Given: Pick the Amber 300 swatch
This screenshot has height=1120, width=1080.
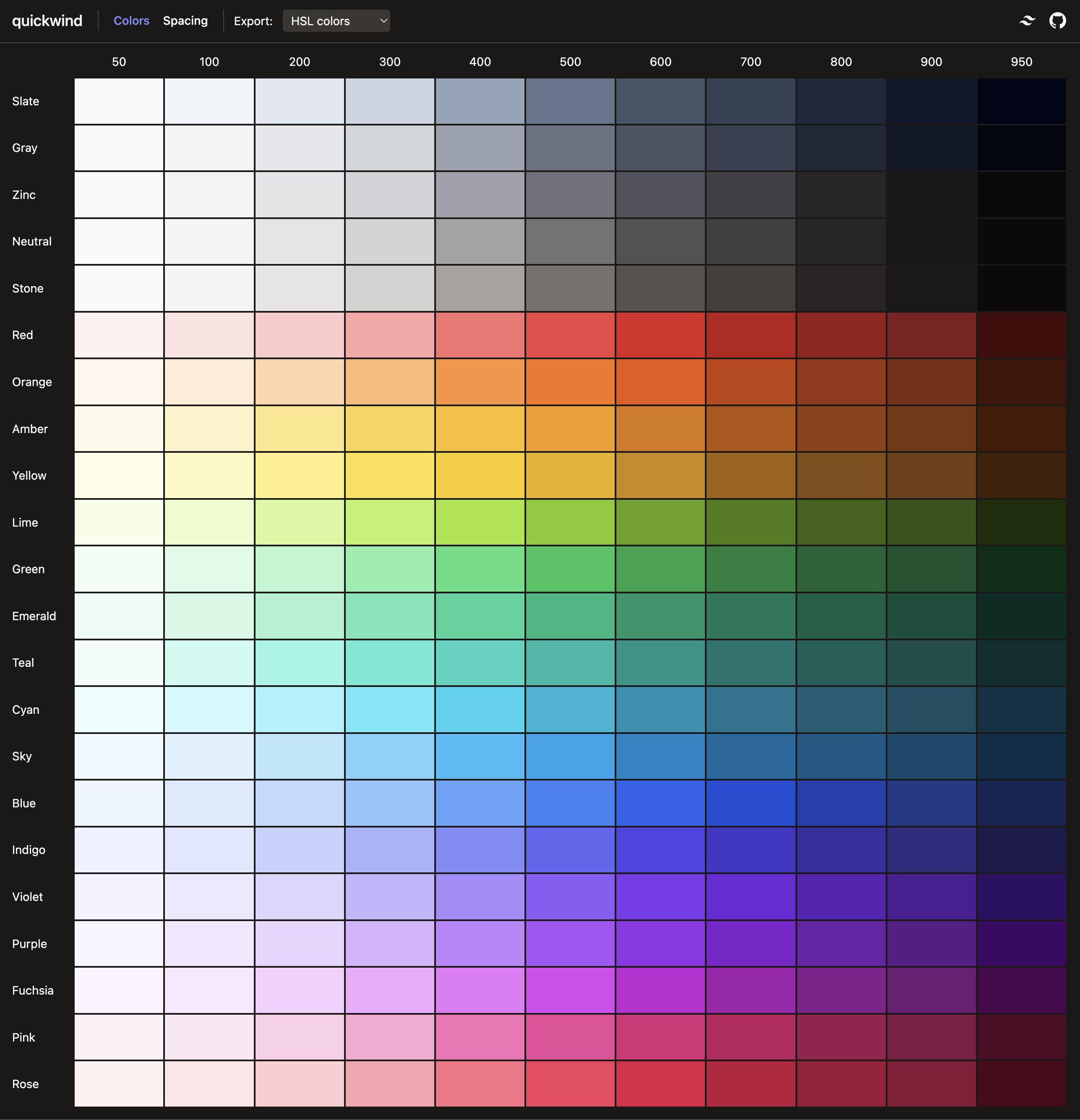Looking at the screenshot, I should (x=390, y=428).
